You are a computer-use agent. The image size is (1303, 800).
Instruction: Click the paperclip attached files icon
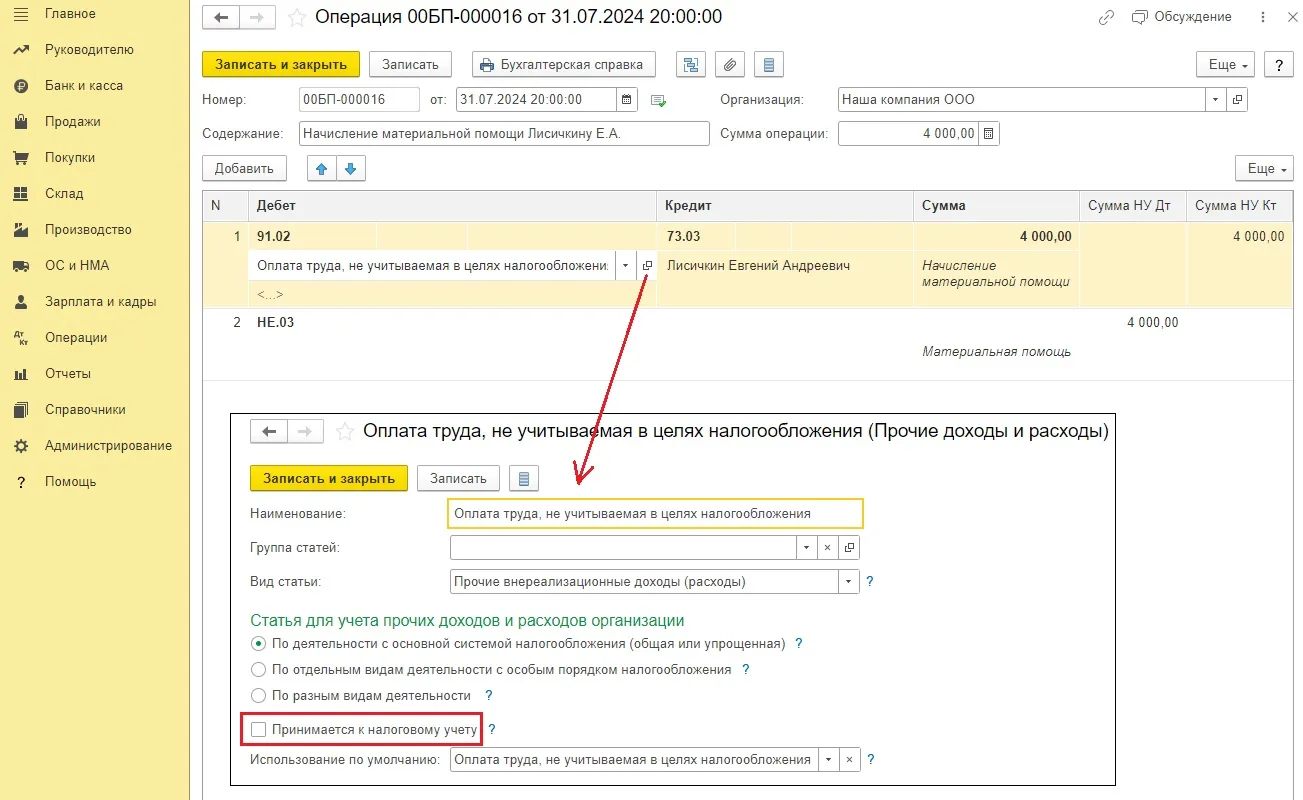[x=730, y=65]
